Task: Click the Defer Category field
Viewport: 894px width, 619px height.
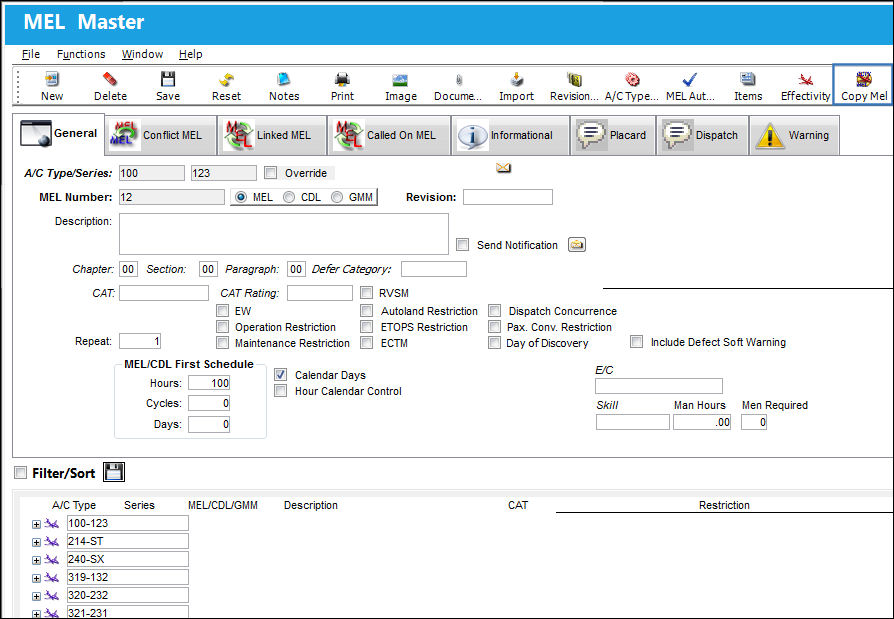Action: 434,269
